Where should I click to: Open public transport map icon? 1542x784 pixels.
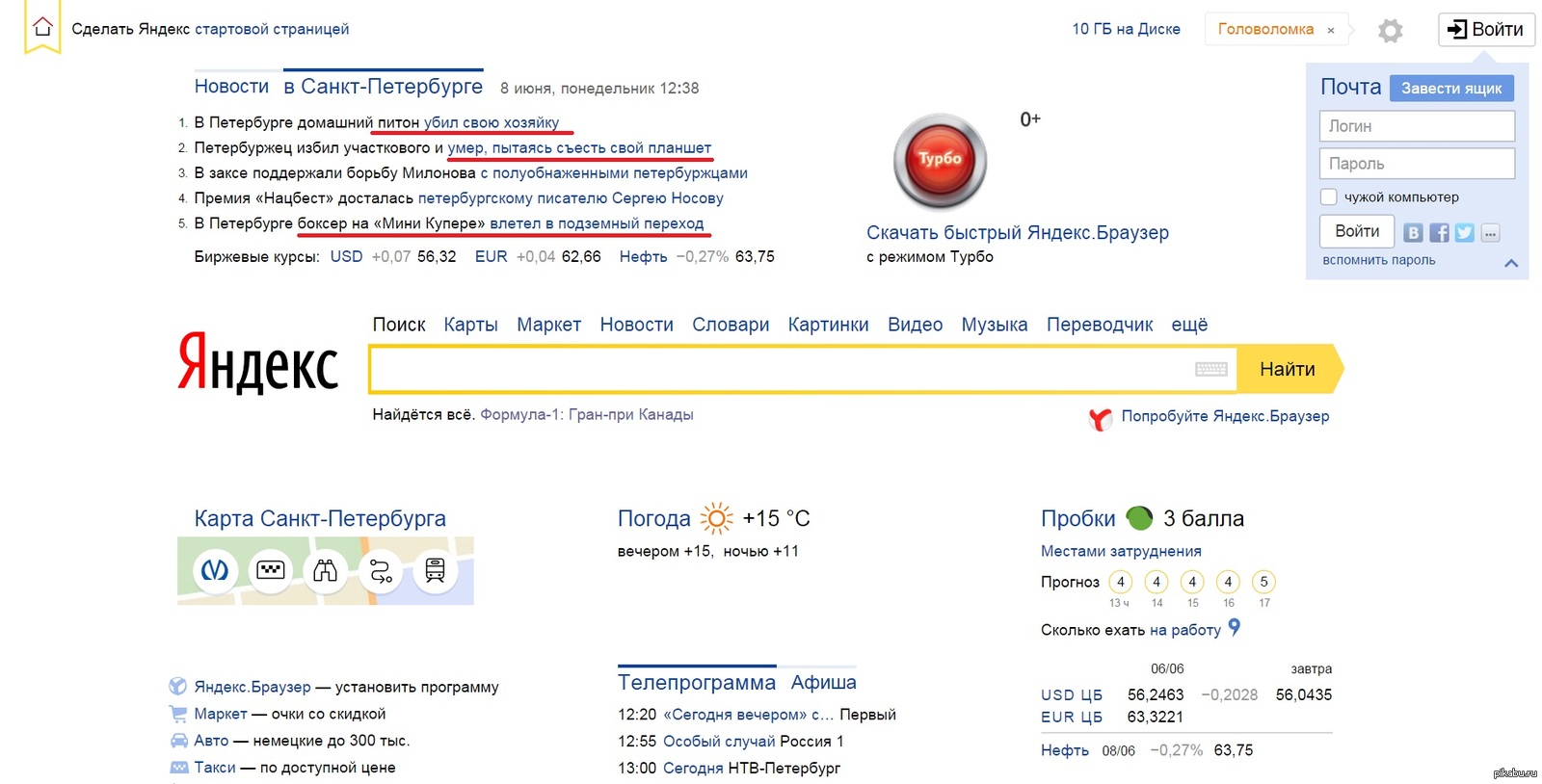click(435, 571)
